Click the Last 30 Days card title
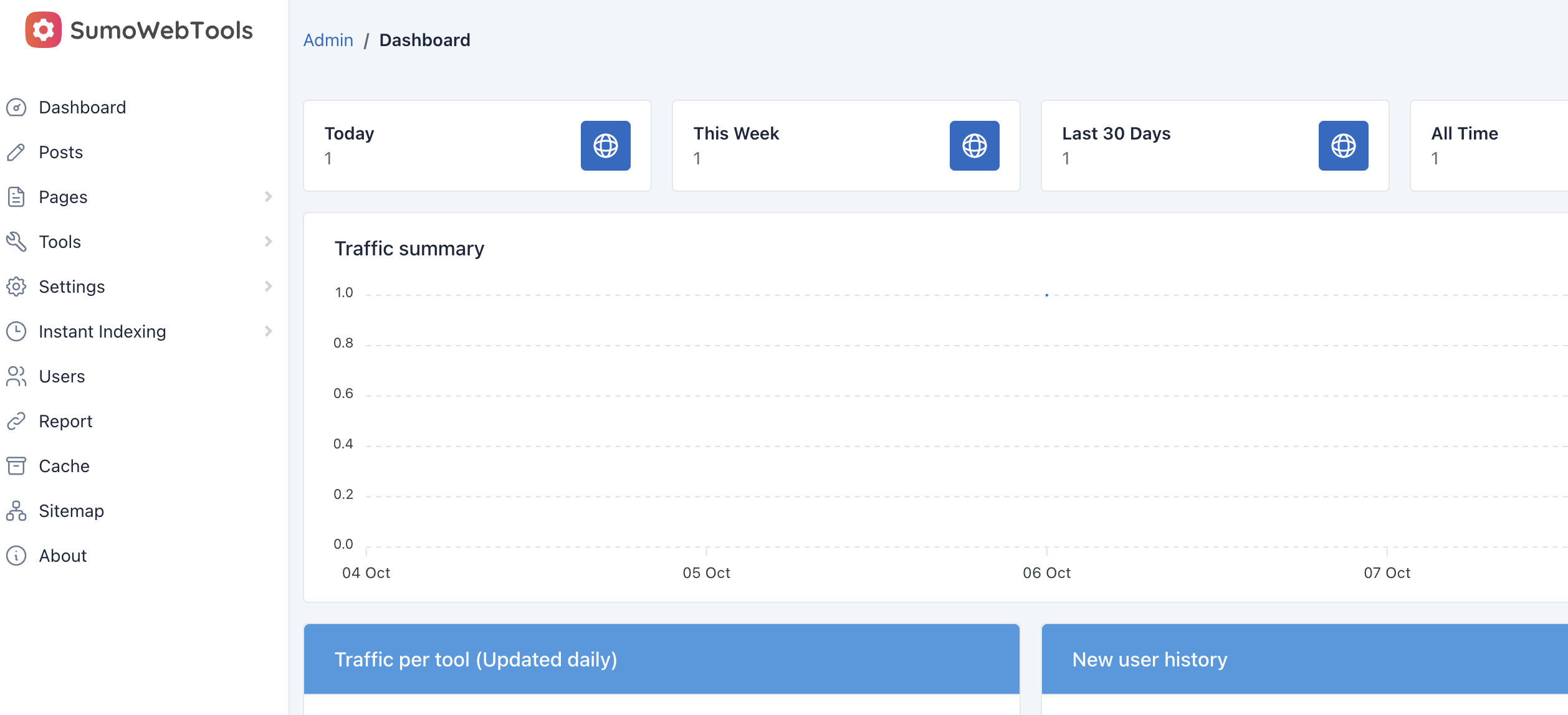1568x715 pixels. pos(1117,134)
